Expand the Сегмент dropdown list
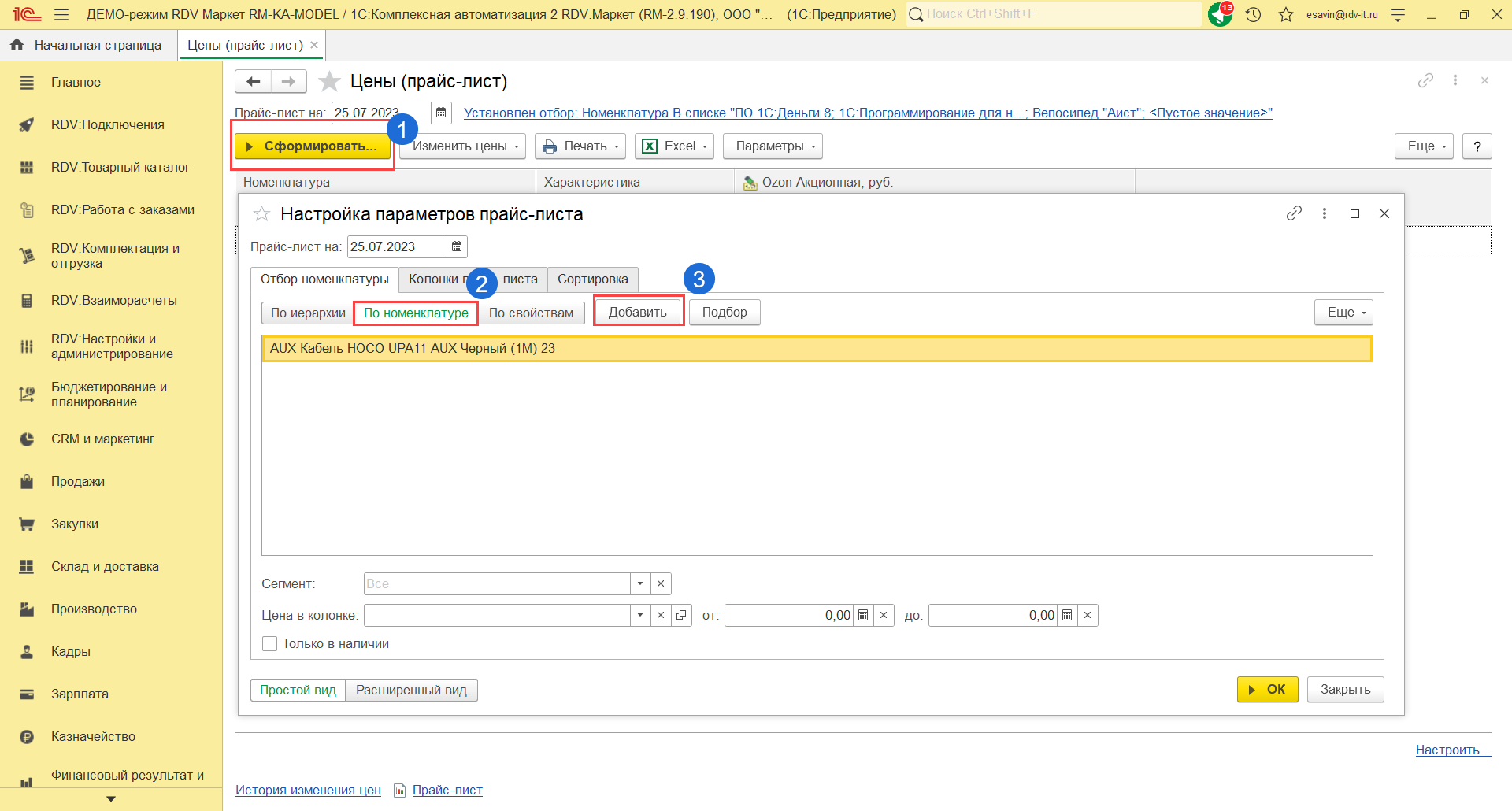Viewport: 1512px width, 811px height. click(640, 584)
